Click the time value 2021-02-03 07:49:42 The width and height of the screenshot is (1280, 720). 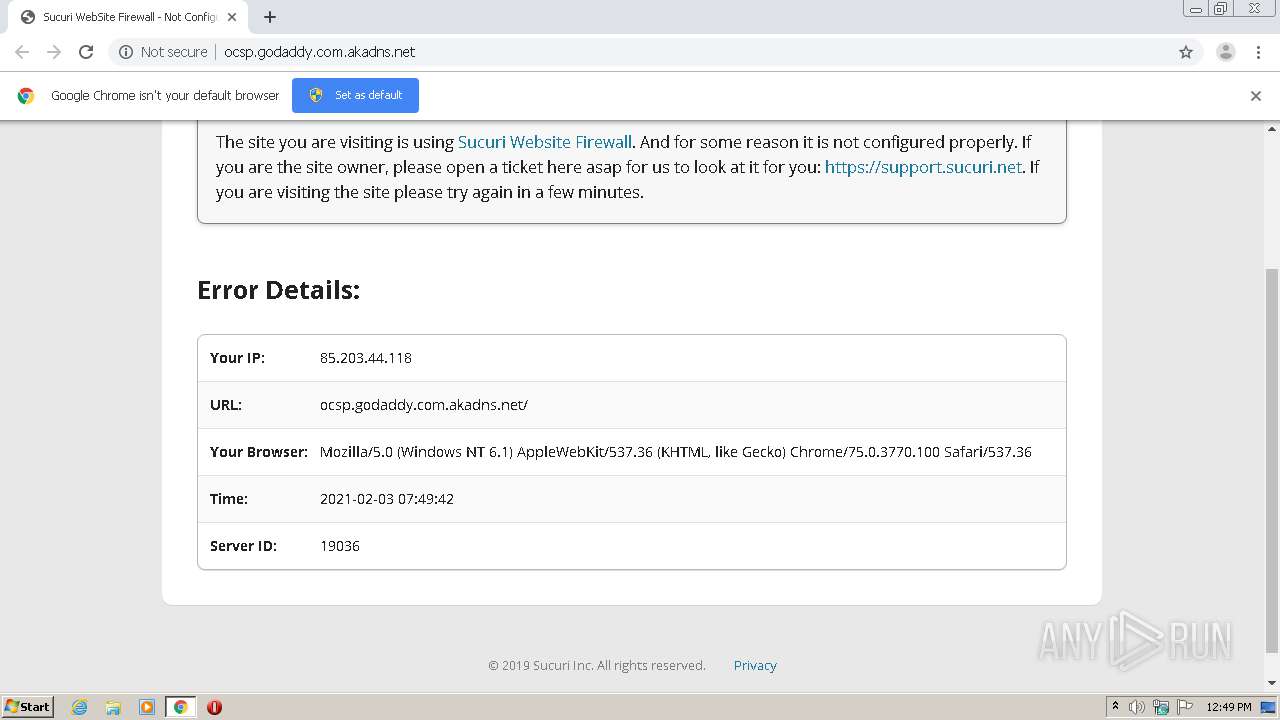(387, 499)
